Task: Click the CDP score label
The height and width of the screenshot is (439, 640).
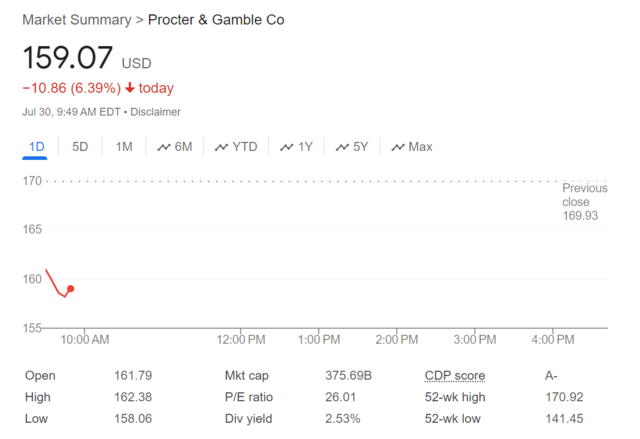Action: 455,375
